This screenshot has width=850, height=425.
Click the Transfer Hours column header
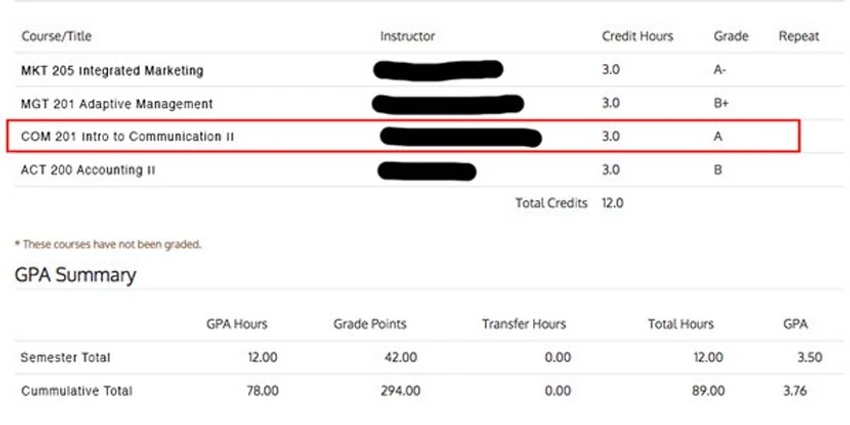[x=524, y=324]
